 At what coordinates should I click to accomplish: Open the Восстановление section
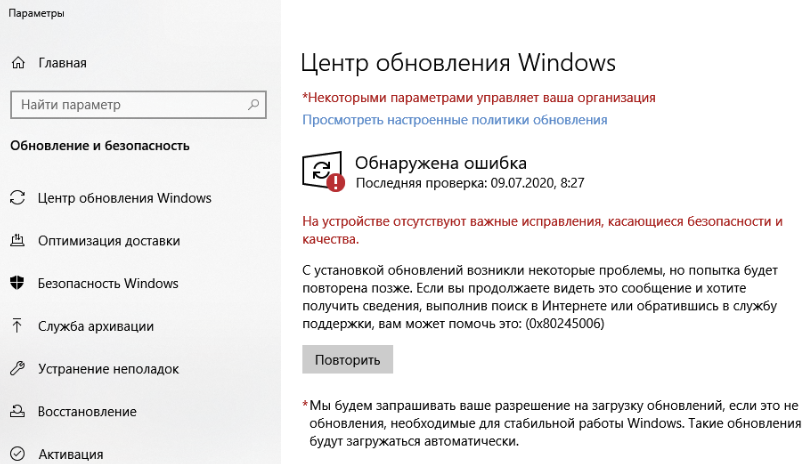coord(87,412)
